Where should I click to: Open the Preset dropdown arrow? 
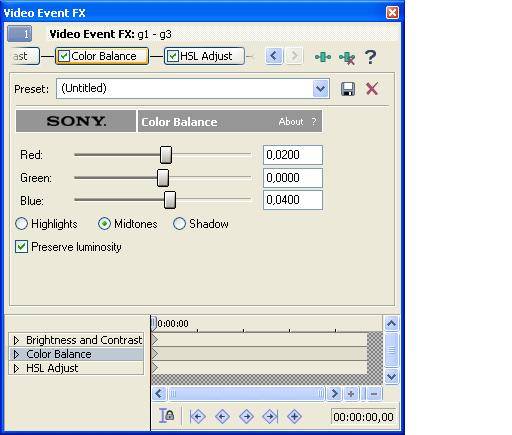[x=320, y=89]
